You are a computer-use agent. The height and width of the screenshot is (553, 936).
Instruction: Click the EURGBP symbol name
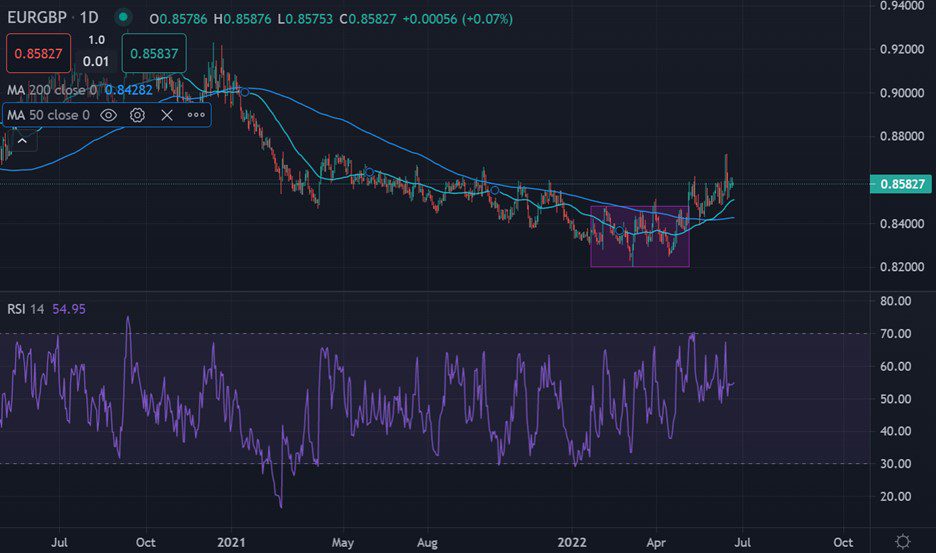coord(37,17)
